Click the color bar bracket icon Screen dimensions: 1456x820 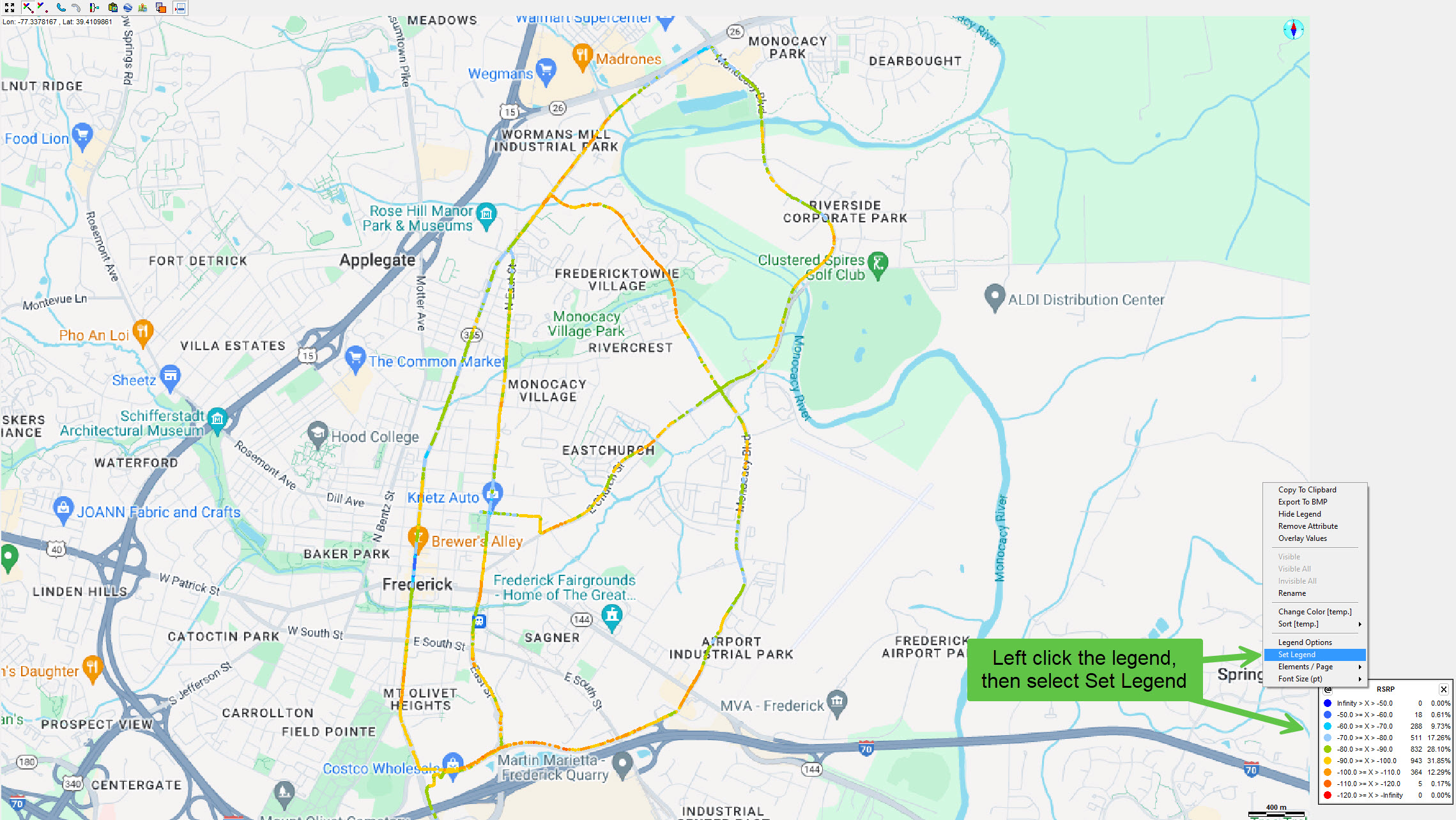[94, 8]
